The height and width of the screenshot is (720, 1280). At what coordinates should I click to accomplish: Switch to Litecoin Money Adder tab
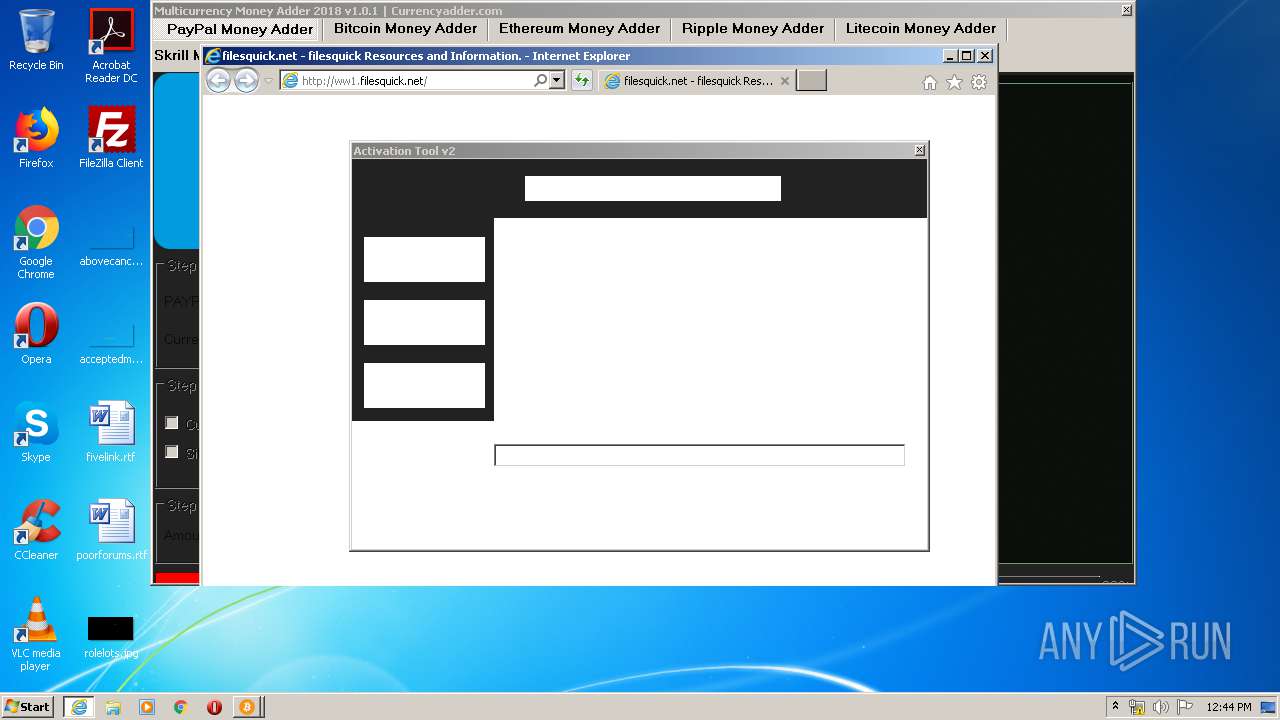921,29
